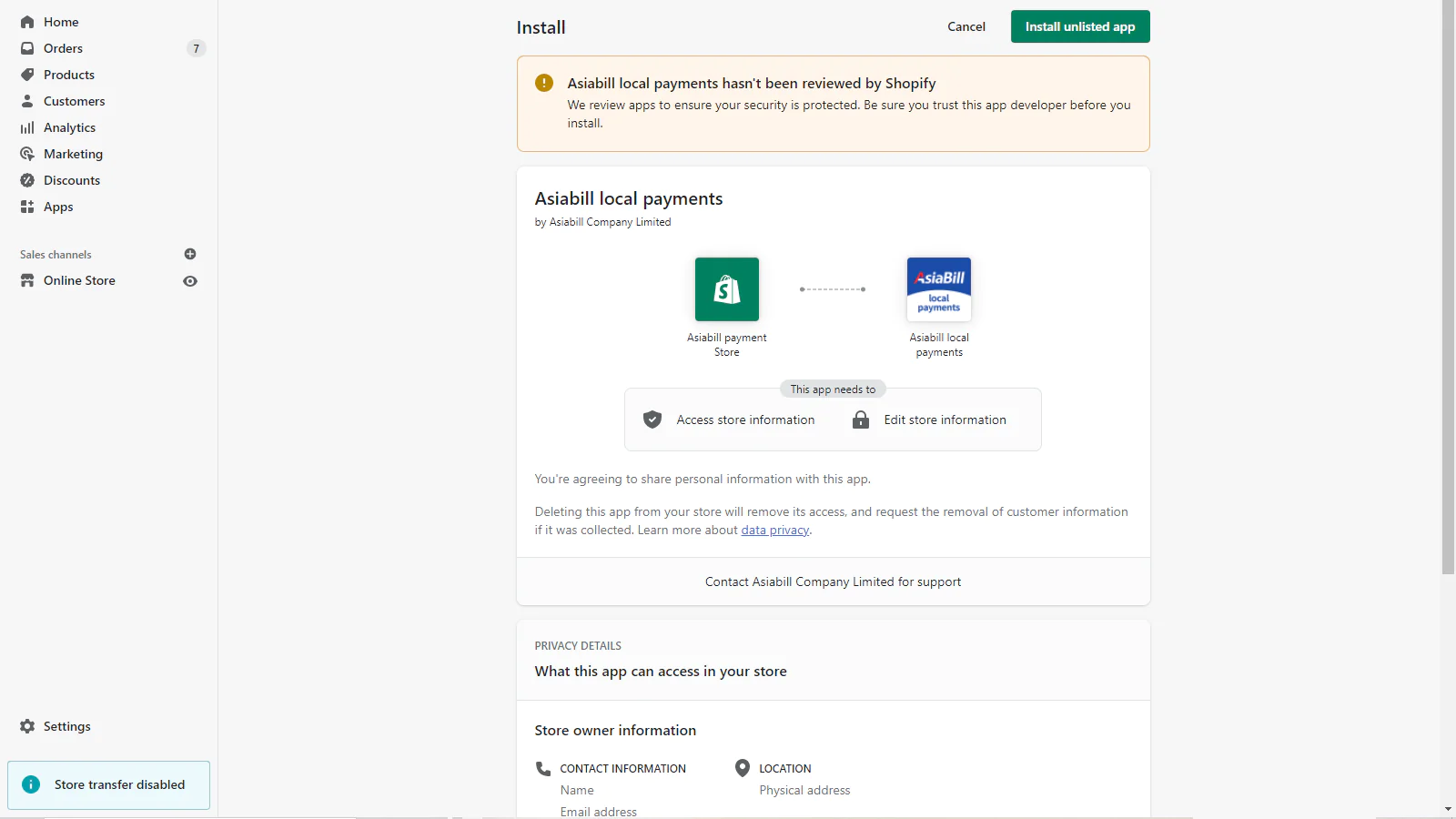Click 'by Asiabill Company Limited' text
The image size is (1456, 819).
tap(602, 222)
